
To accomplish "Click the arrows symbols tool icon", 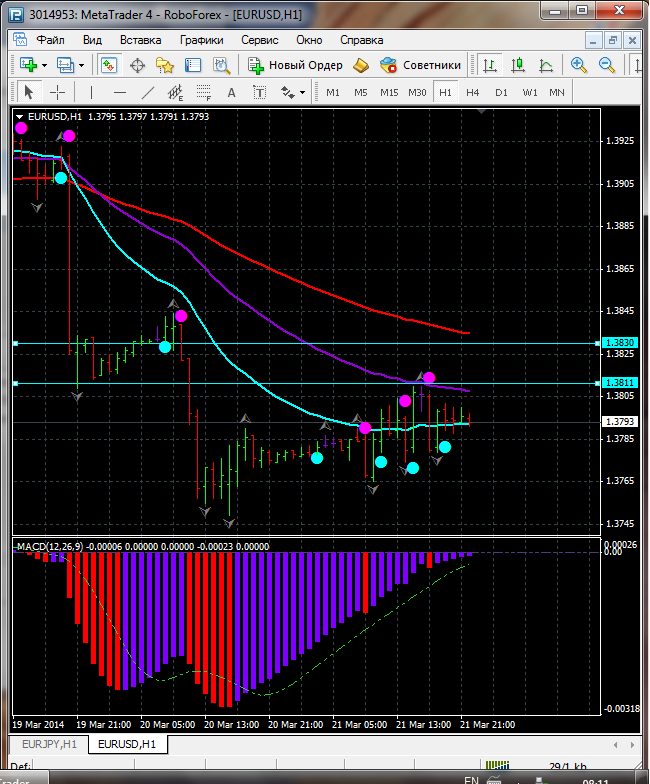I will pos(288,92).
